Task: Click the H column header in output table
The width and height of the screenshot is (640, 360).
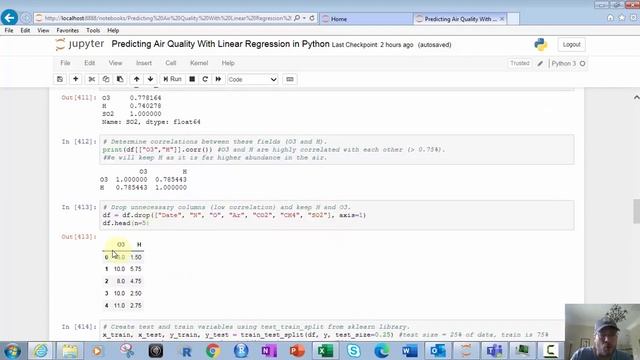Action: [139, 244]
